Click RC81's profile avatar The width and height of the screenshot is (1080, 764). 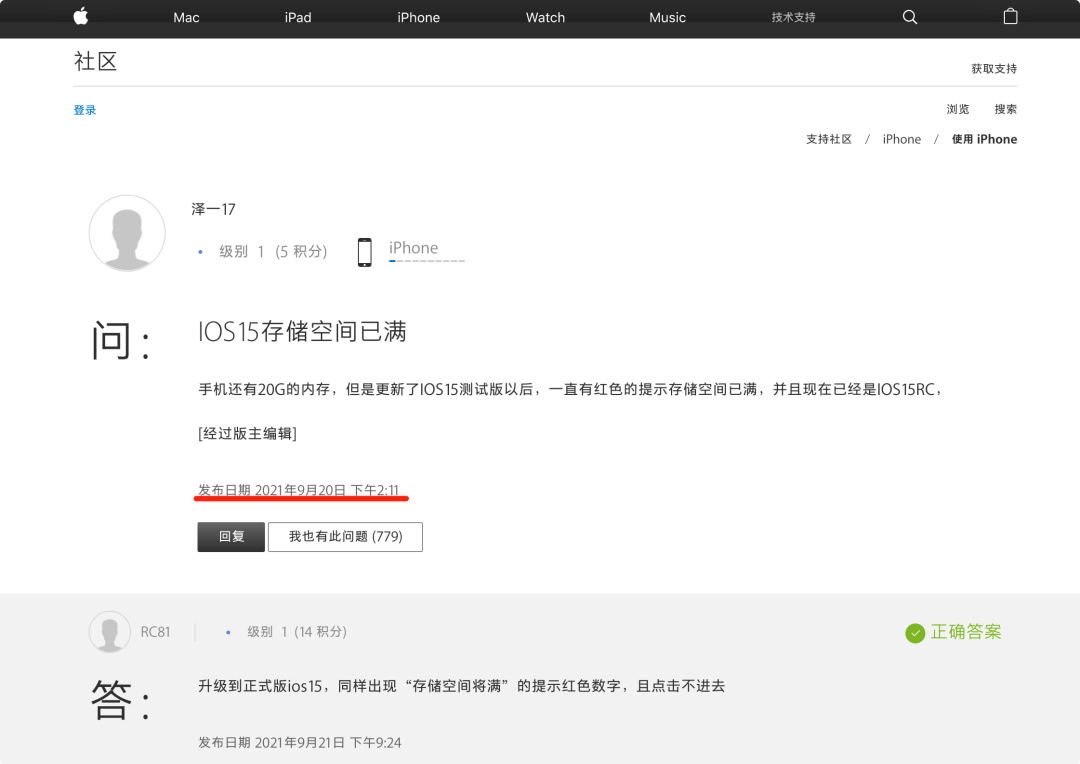click(108, 631)
